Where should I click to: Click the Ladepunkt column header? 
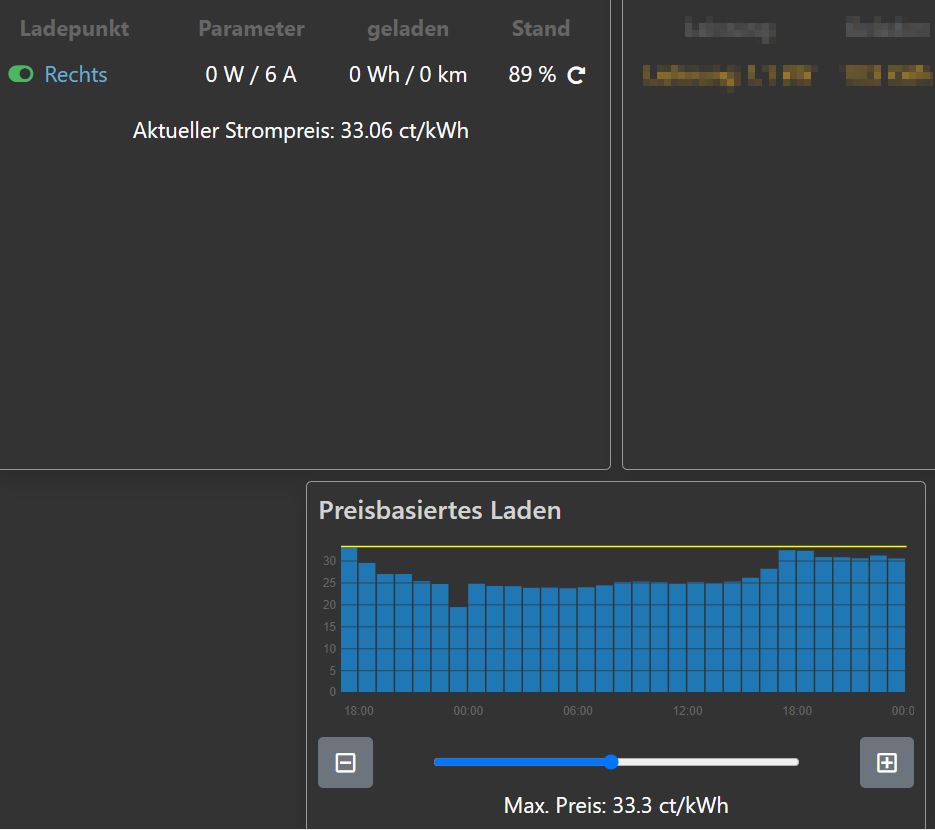pyautogui.click(x=74, y=29)
